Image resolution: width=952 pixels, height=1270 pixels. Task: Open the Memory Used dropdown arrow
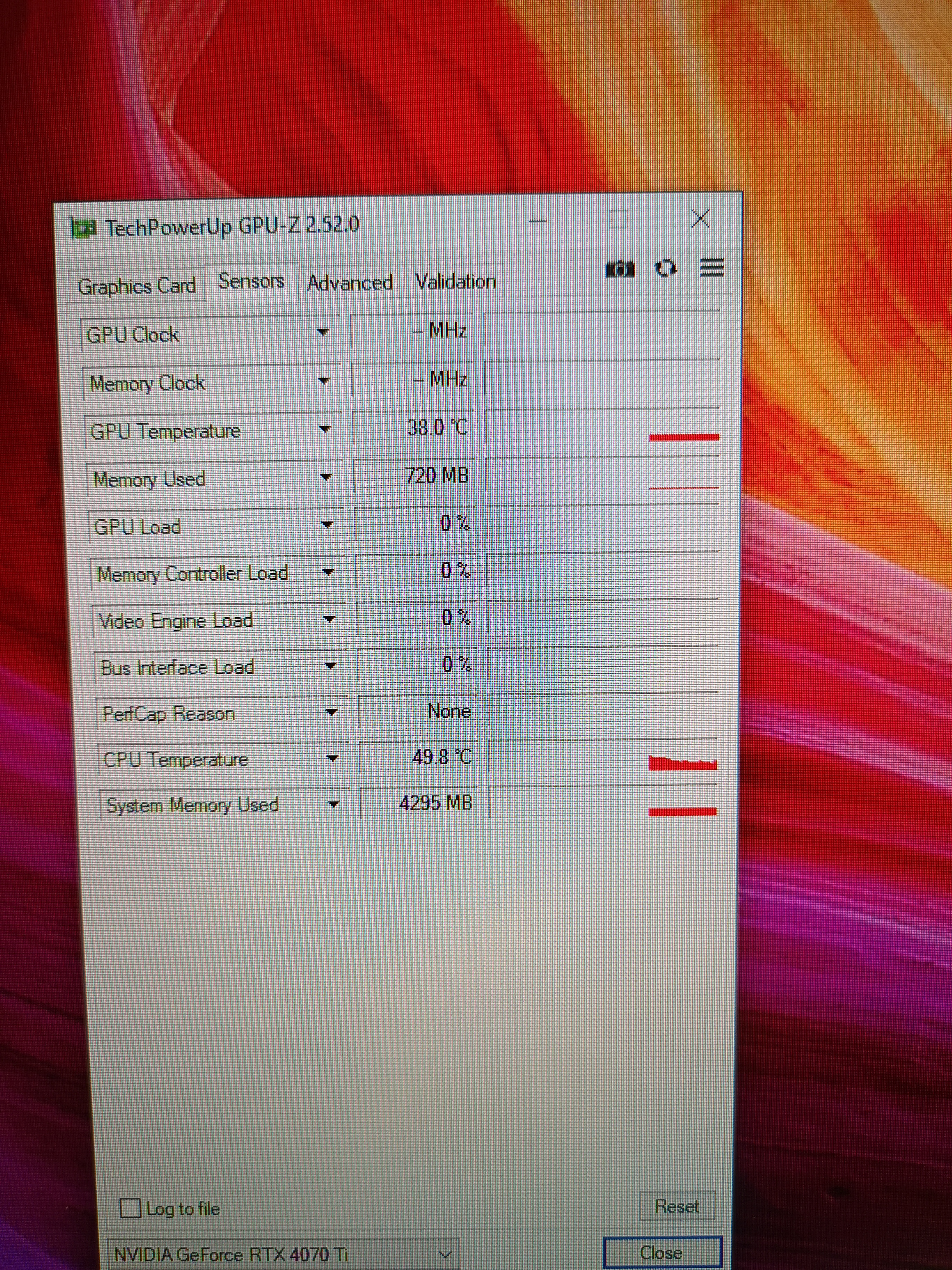[326, 477]
